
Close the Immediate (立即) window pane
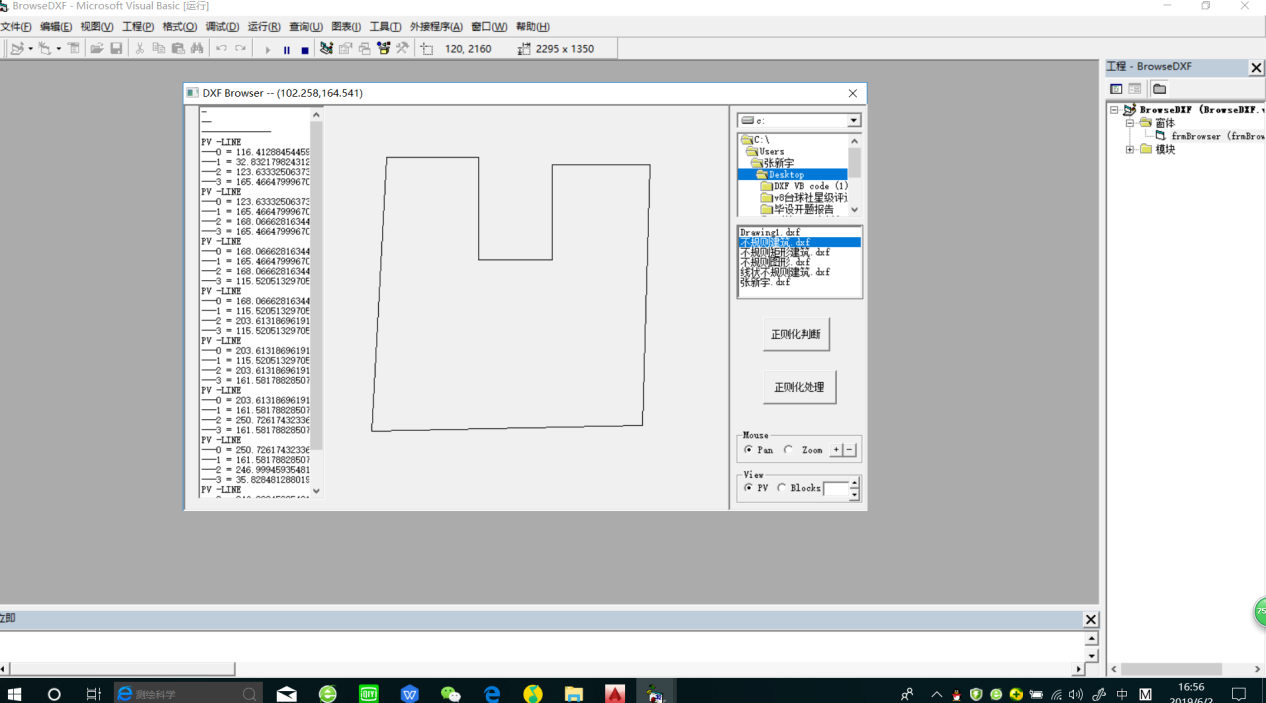coord(1091,619)
